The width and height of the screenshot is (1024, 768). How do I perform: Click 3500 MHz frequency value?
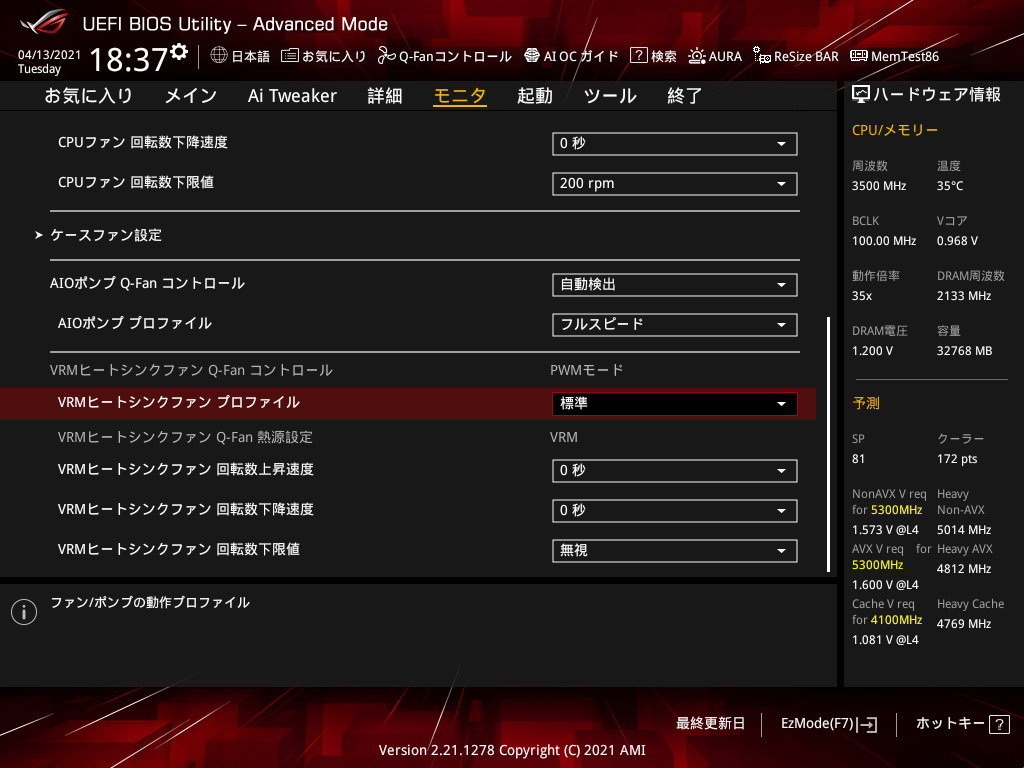click(x=878, y=186)
